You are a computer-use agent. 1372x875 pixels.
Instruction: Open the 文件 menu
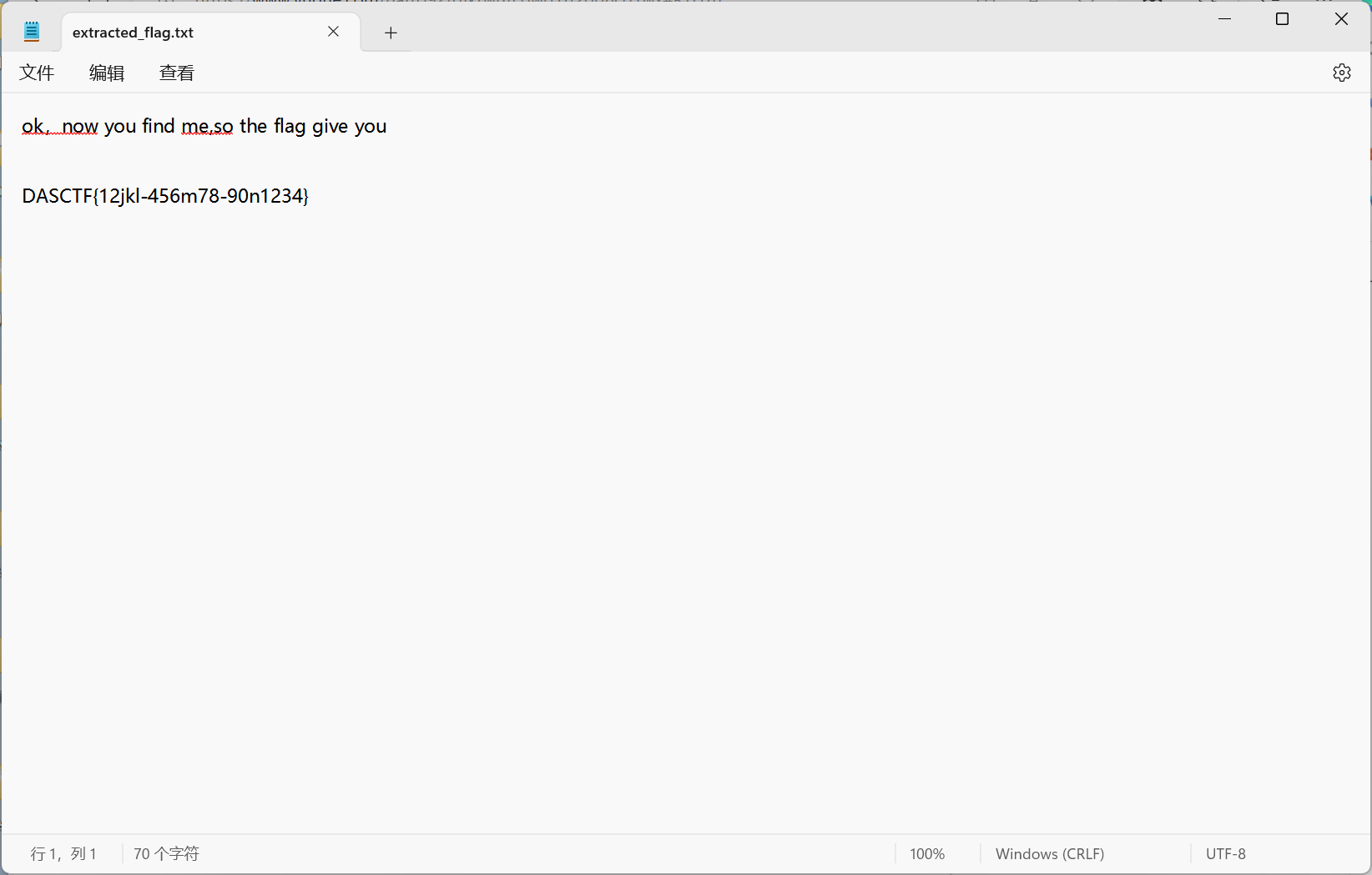[x=37, y=73]
